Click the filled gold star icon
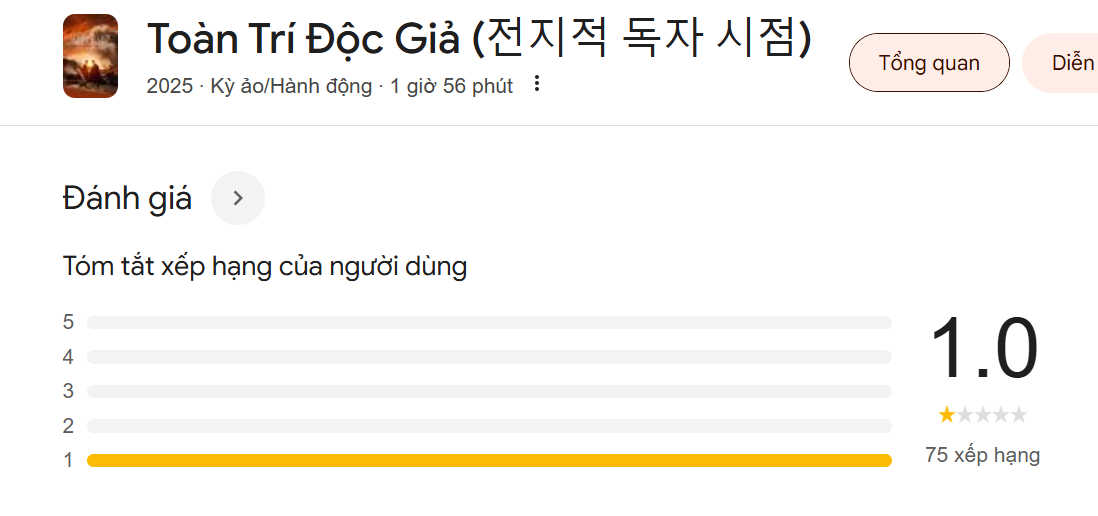 pyautogui.click(x=947, y=415)
